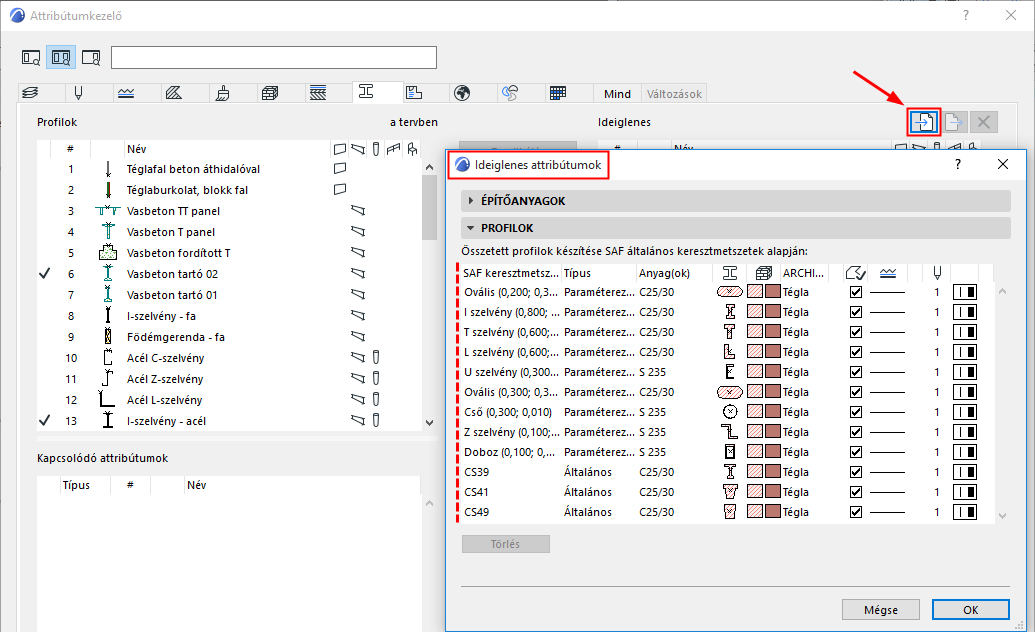This screenshot has width=1035, height=632.
Task: Uncheck the Cső row checkbox
Action: [856, 411]
